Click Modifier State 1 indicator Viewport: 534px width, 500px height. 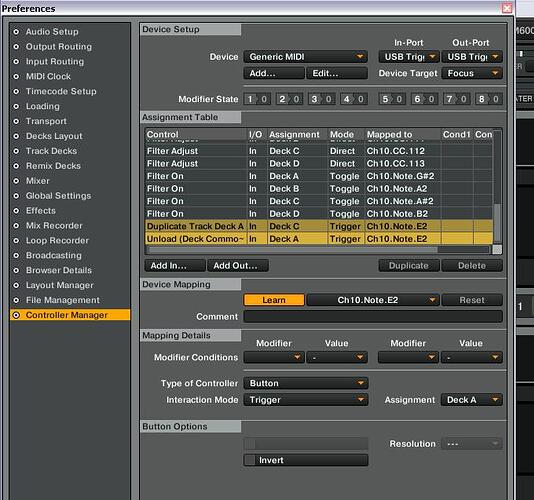(257, 99)
